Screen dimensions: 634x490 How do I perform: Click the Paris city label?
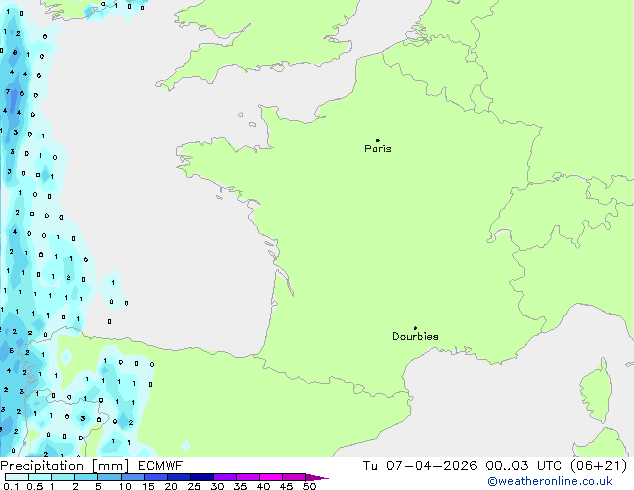point(378,148)
